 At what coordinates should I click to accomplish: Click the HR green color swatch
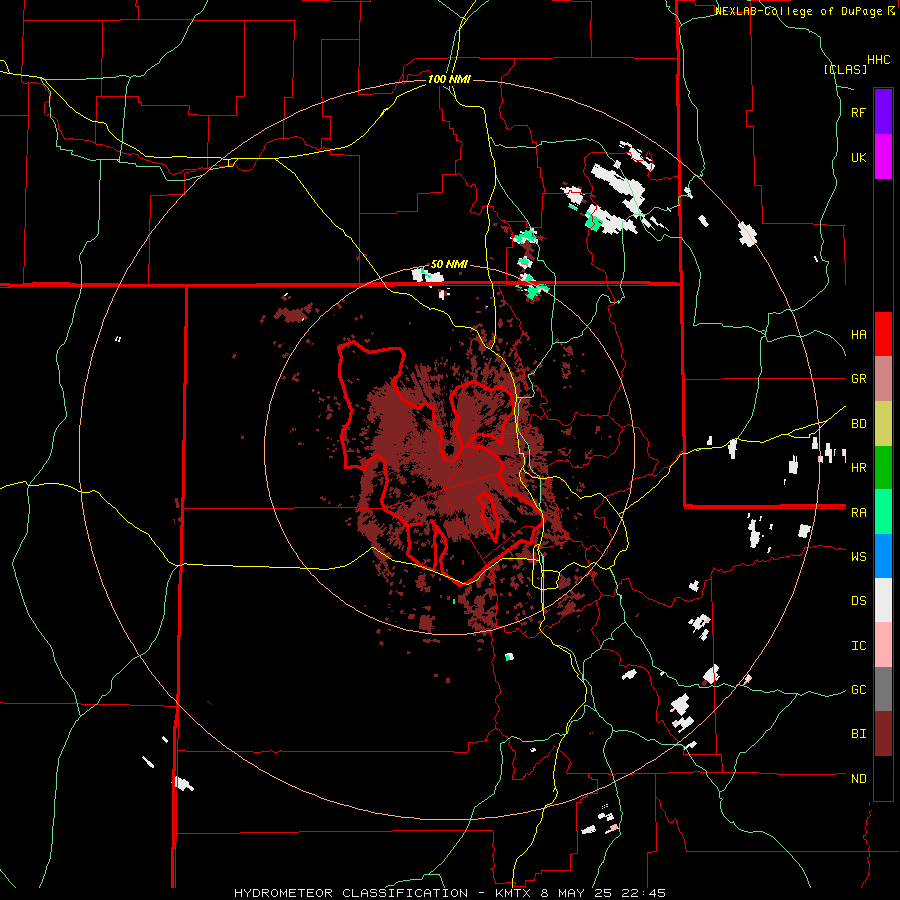coord(883,467)
